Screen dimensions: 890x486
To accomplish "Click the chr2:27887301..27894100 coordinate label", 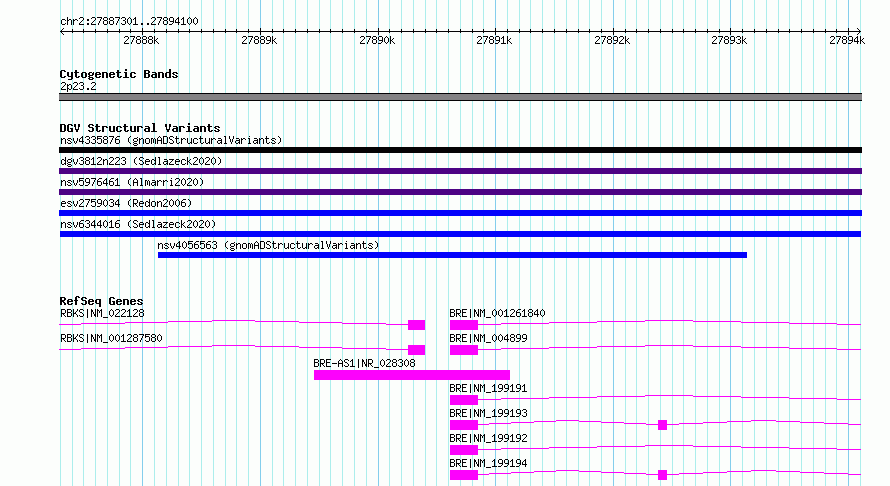I will tap(129, 22).
